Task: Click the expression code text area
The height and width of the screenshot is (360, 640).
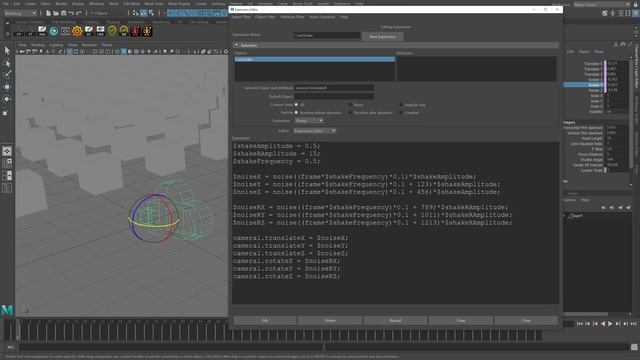Action: (395, 223)
